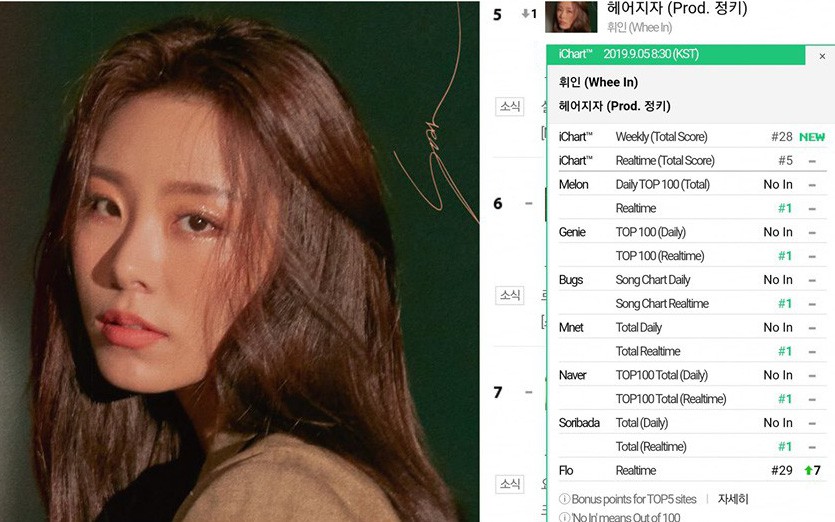Click the green NEW badge on Weekly row
835x522 pixels.
point(812,137)
